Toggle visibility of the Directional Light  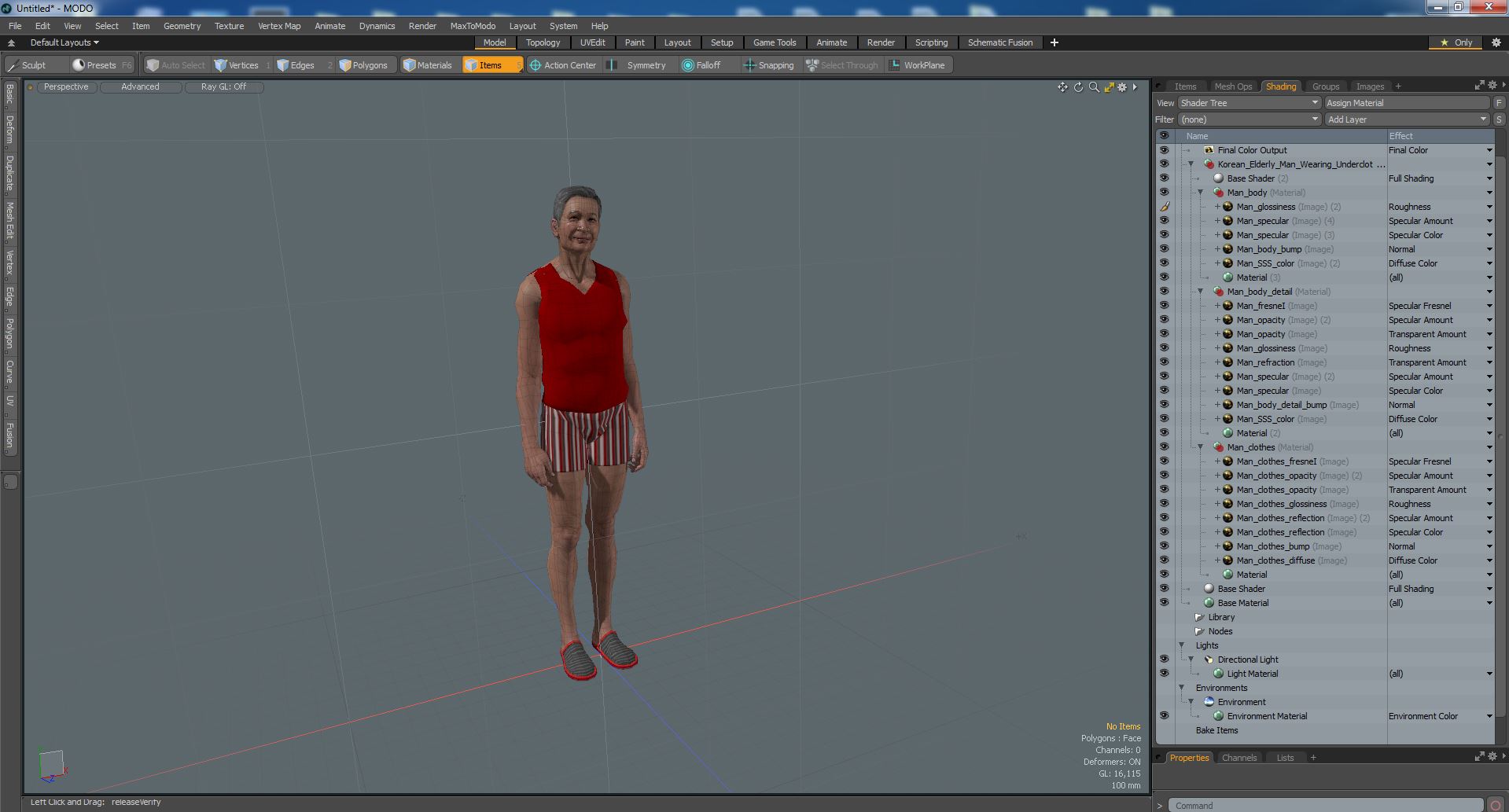[x=1164, y=660]
